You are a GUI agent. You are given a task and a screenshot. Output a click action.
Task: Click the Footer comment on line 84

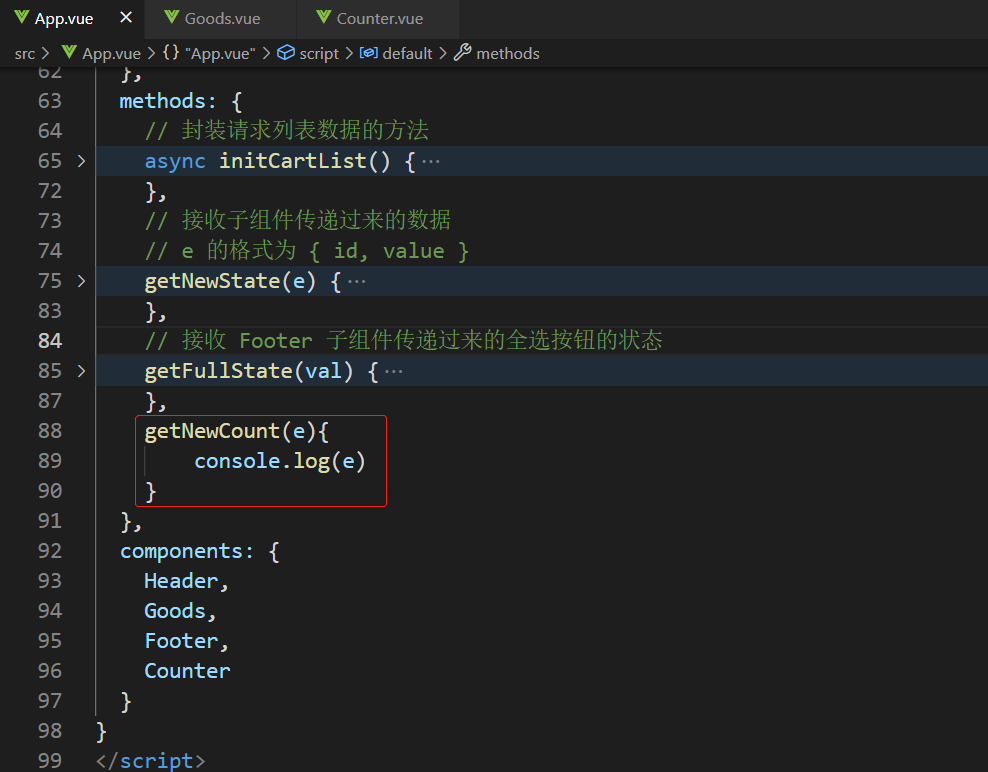[403, 341]
